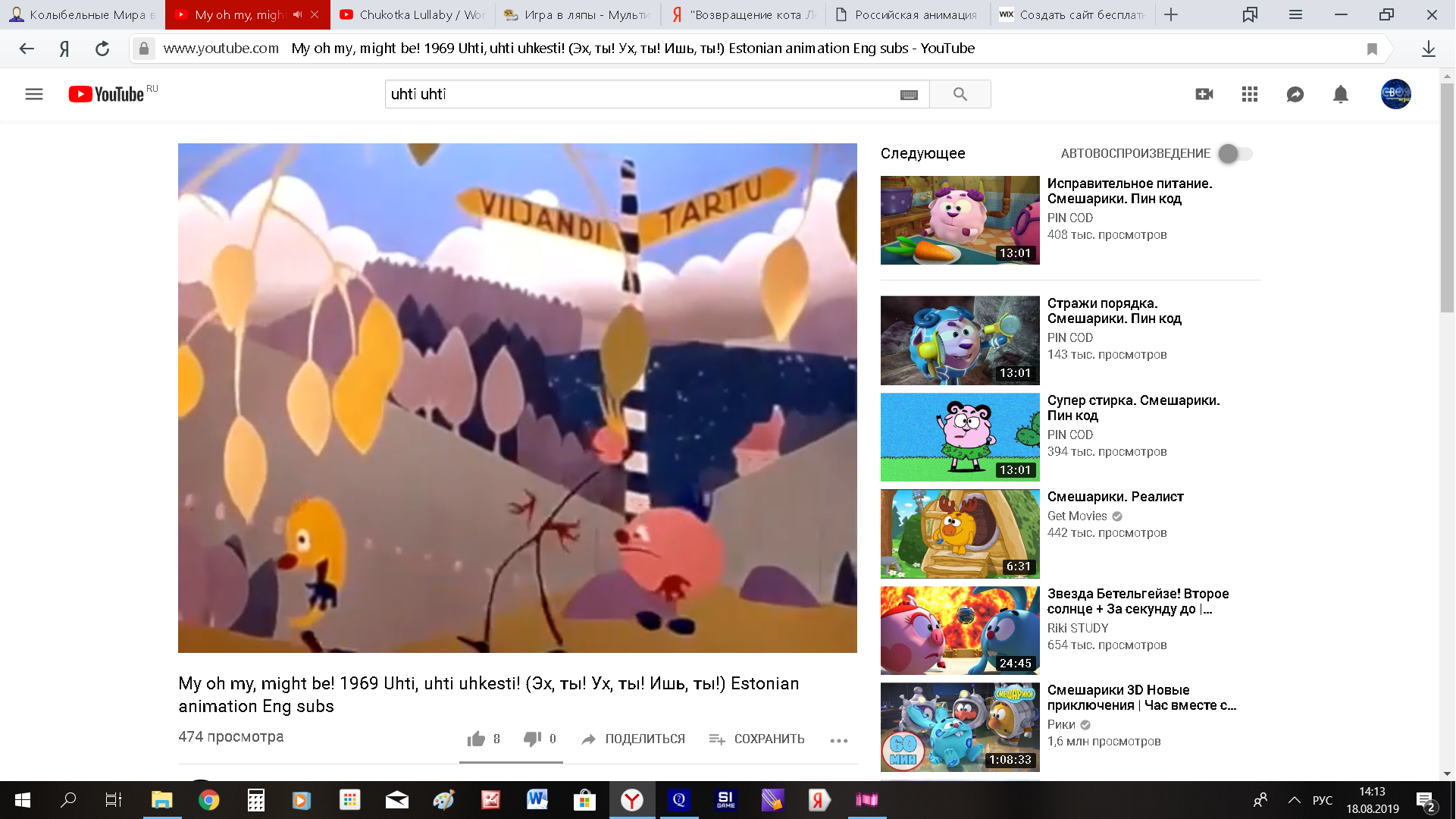Open the browser bookmarks panel icon
The image size is (1456, 819).
pyautogui.click(x=1250, y=14)
